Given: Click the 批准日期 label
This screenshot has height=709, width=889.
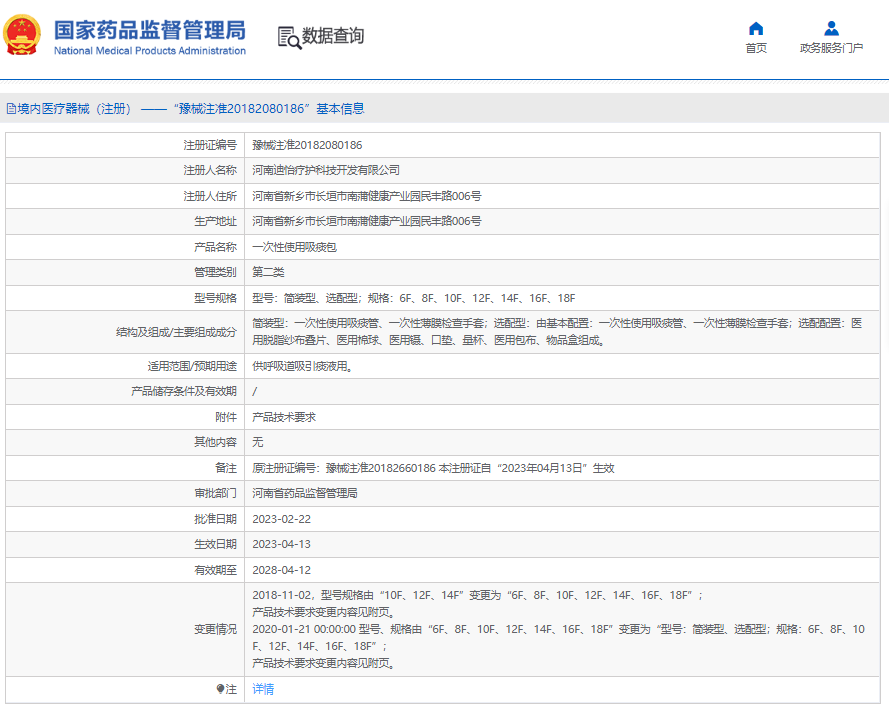Looking at the screenshot, I should tap(215, 519).
